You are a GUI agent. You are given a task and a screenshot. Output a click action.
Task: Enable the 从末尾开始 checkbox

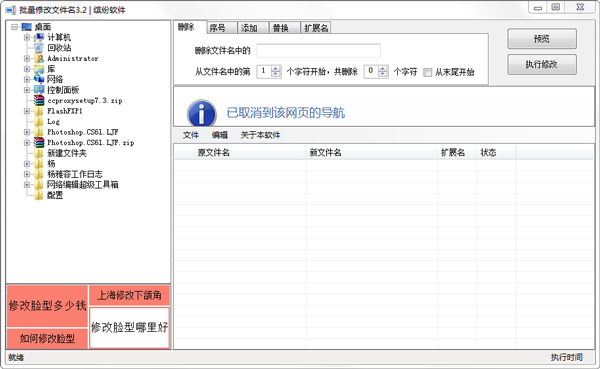coord(427,72)
